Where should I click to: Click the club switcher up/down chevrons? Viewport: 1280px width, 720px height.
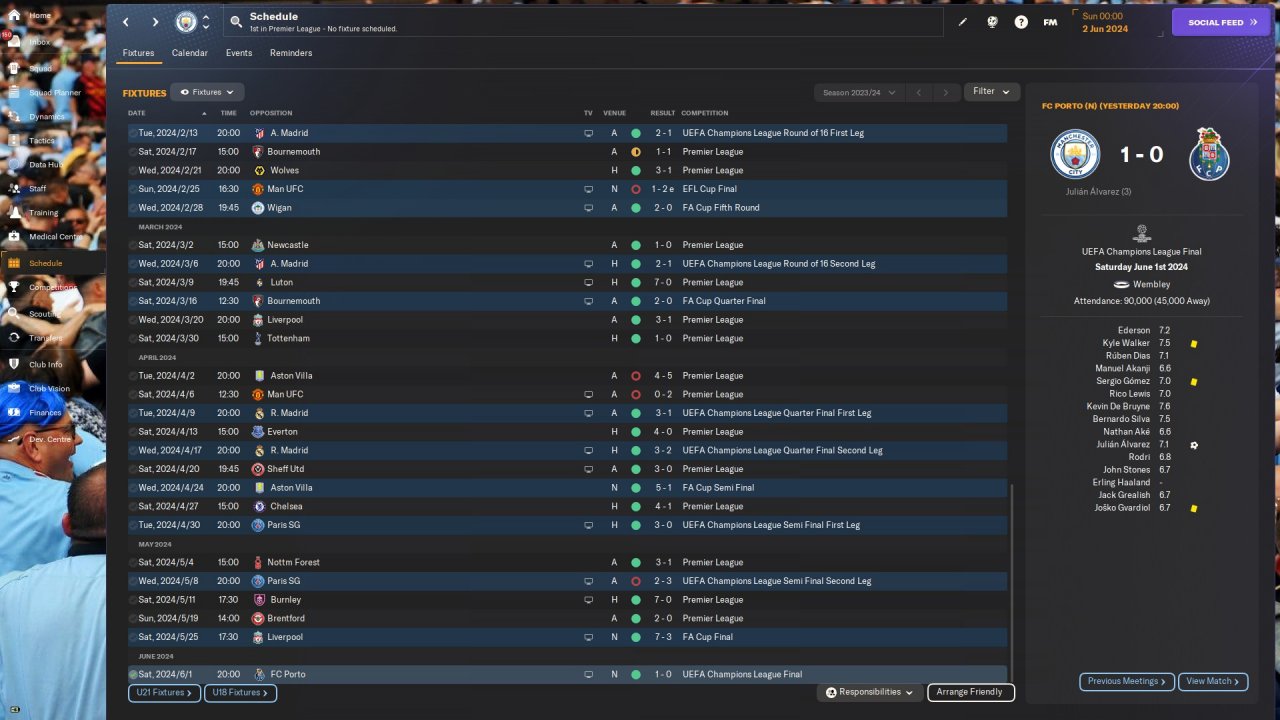tap(206, 22)
